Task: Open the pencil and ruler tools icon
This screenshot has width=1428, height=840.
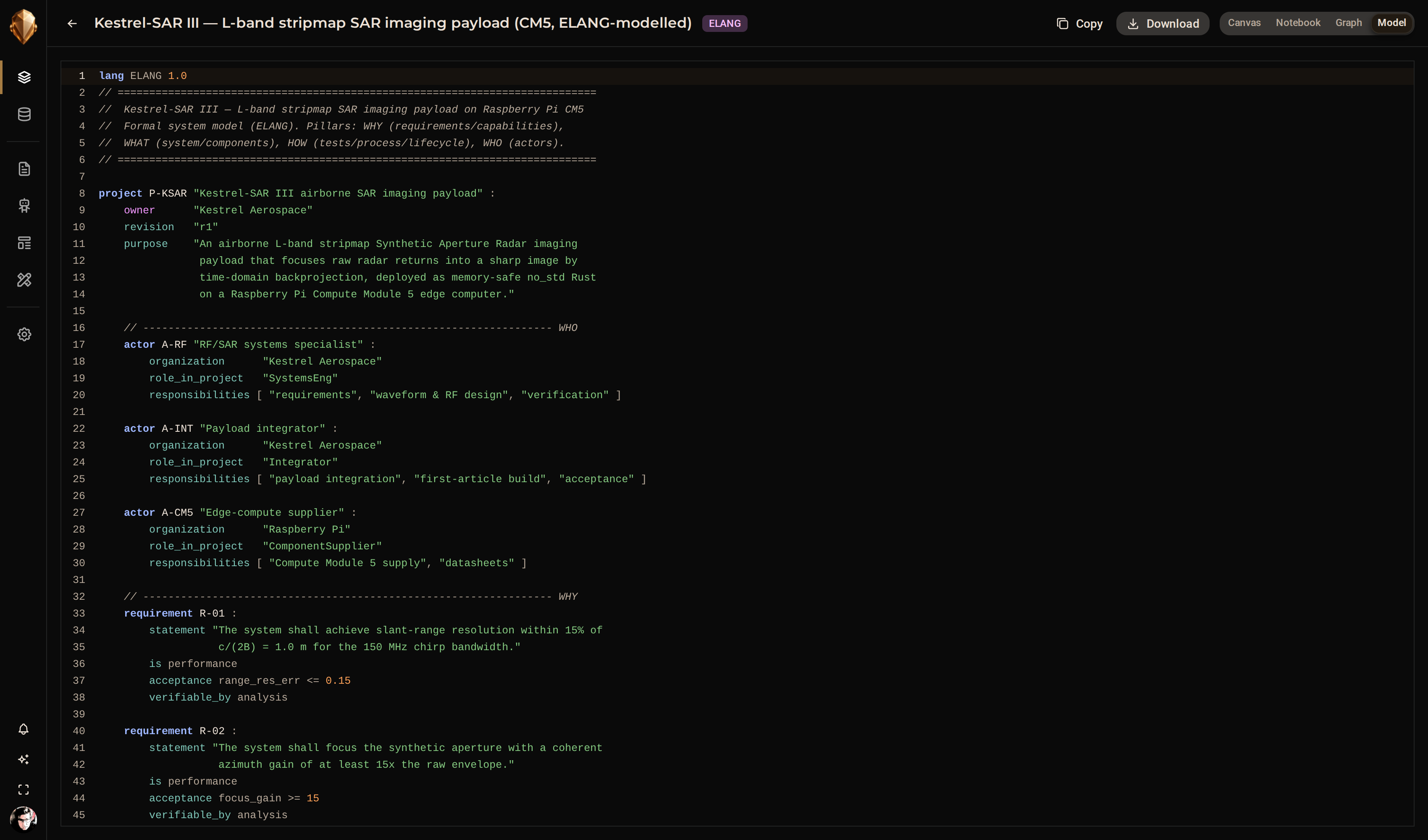Action: point(24,279)
